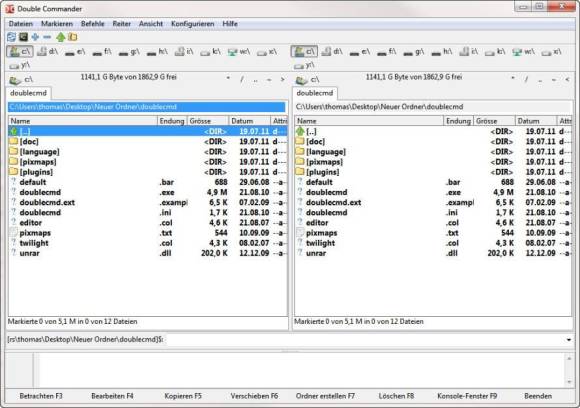Open the Markieren menu

(x=57, y=24)
